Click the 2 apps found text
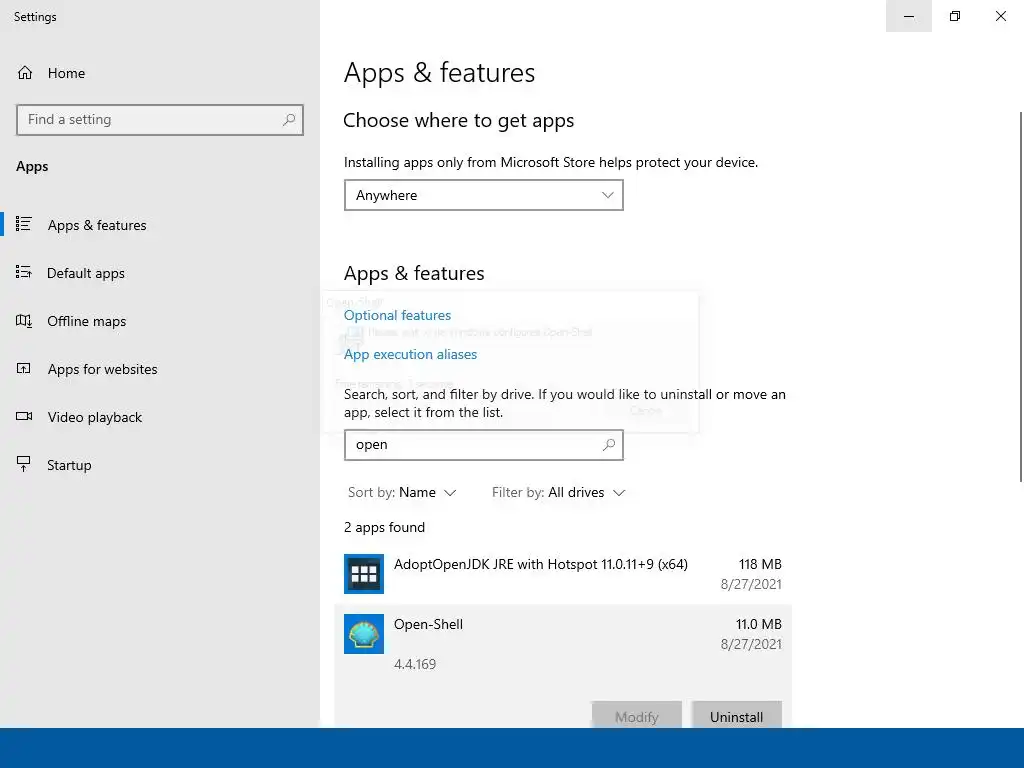The image size is (1024, 768). [384, 528]
